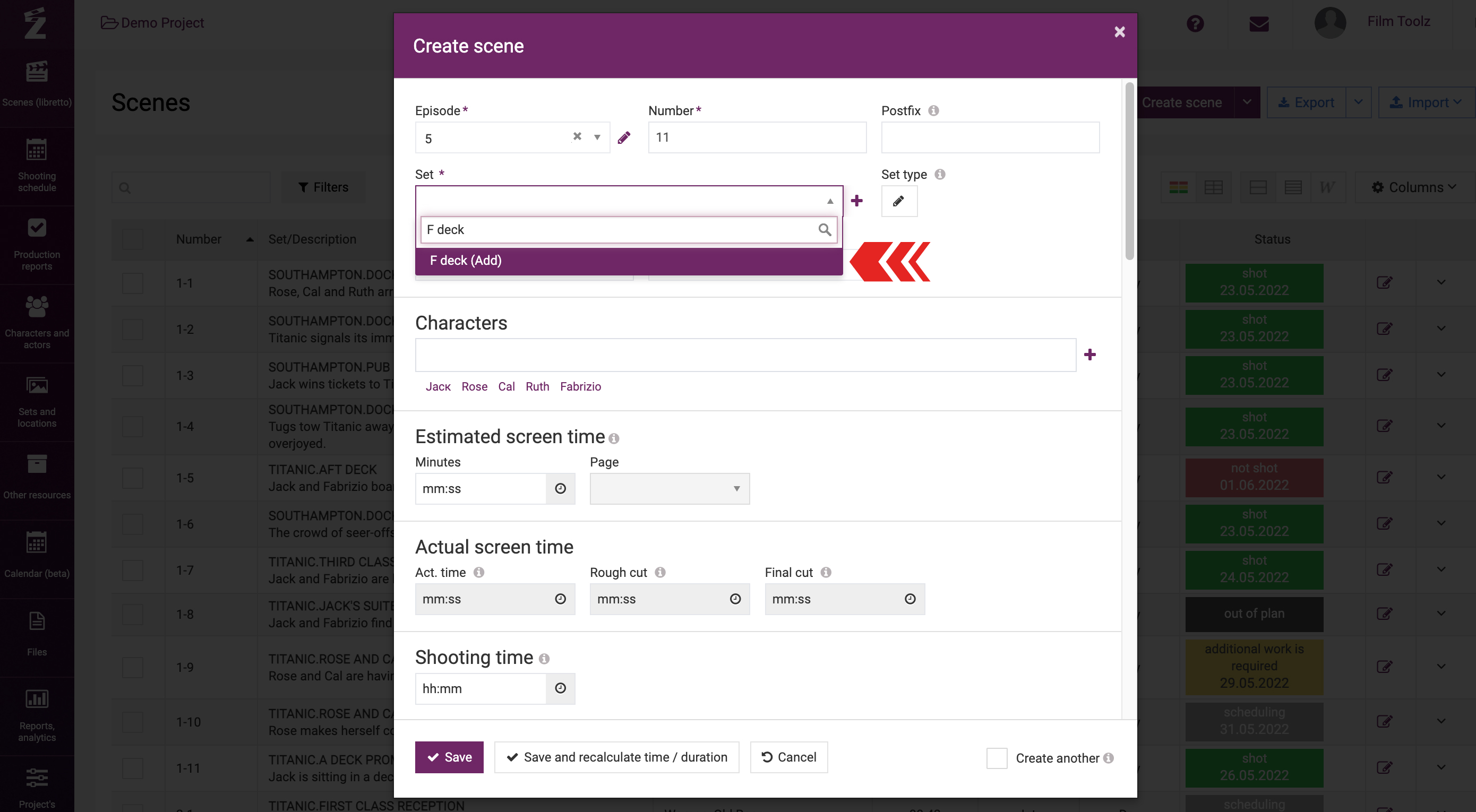Select 'F deck (Add)' option
Viewport: 1476px width, 812px height.
tap(629, 261)
